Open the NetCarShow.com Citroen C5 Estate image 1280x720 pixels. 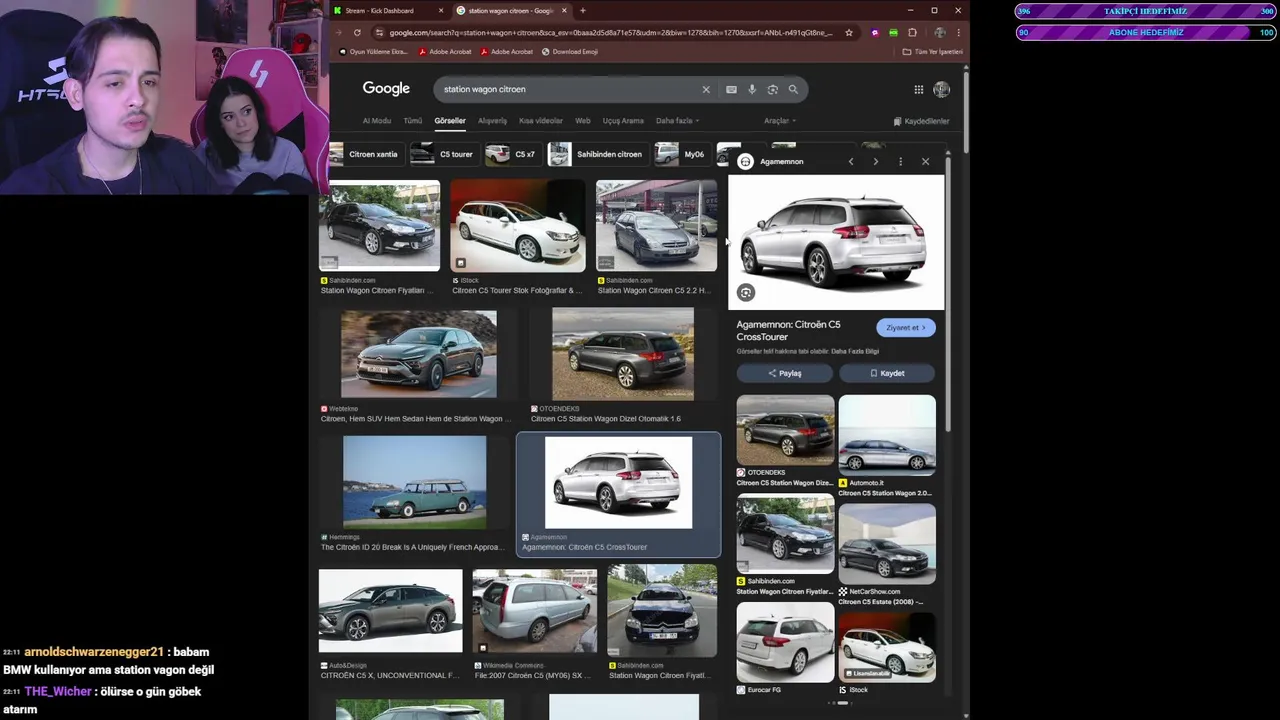(x=887, y=544)
